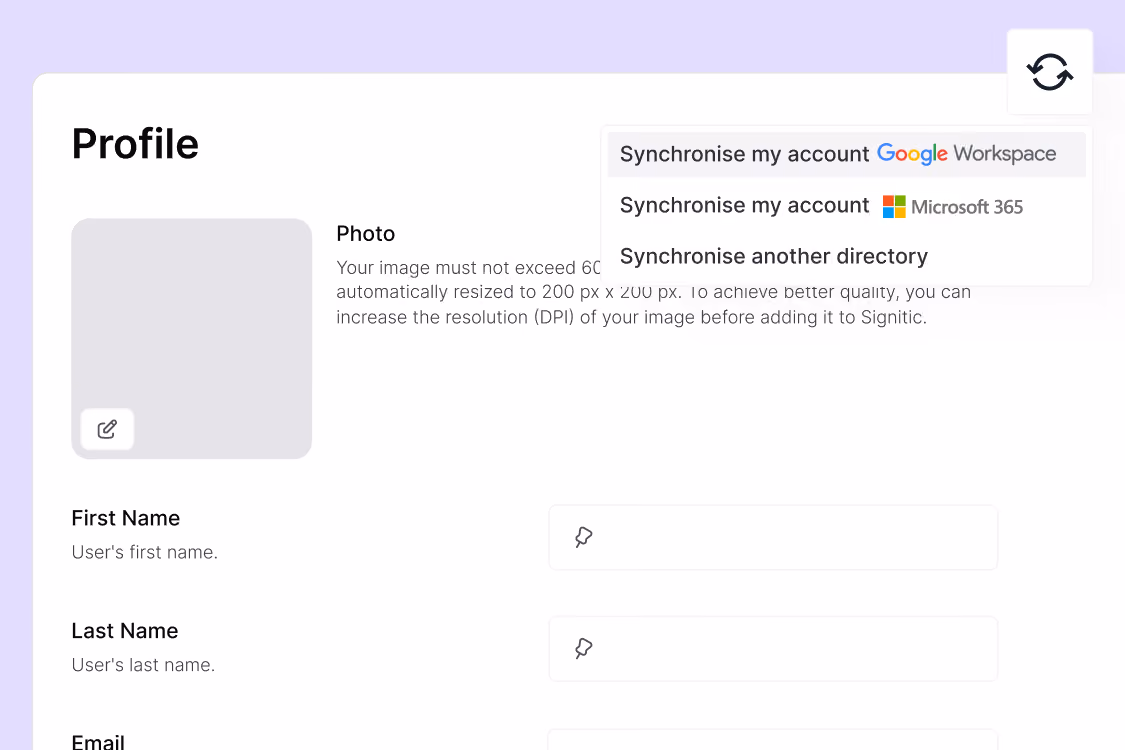
Task: Click the pin icon in First Name field
Action: (583, 537)
